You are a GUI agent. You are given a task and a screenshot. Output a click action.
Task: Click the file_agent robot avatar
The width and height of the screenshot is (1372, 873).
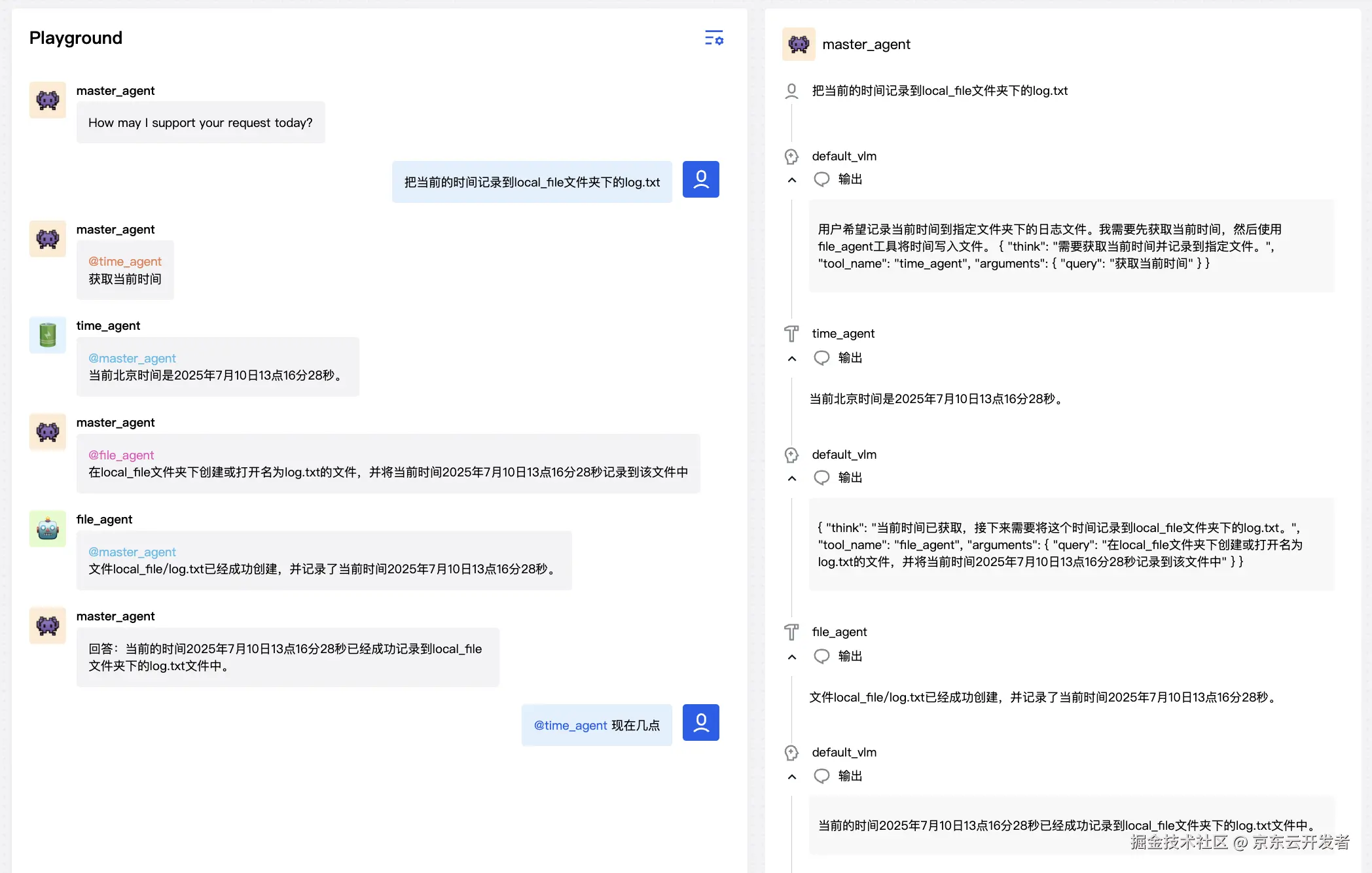46,528
